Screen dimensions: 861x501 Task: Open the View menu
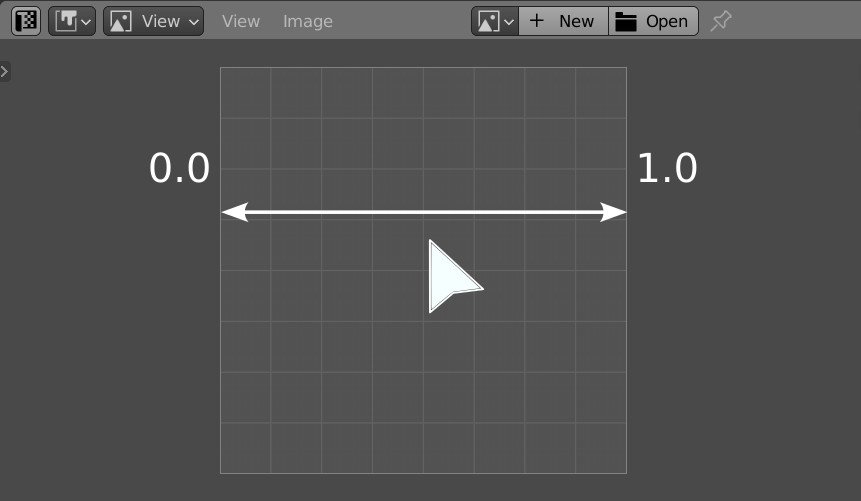241,21
